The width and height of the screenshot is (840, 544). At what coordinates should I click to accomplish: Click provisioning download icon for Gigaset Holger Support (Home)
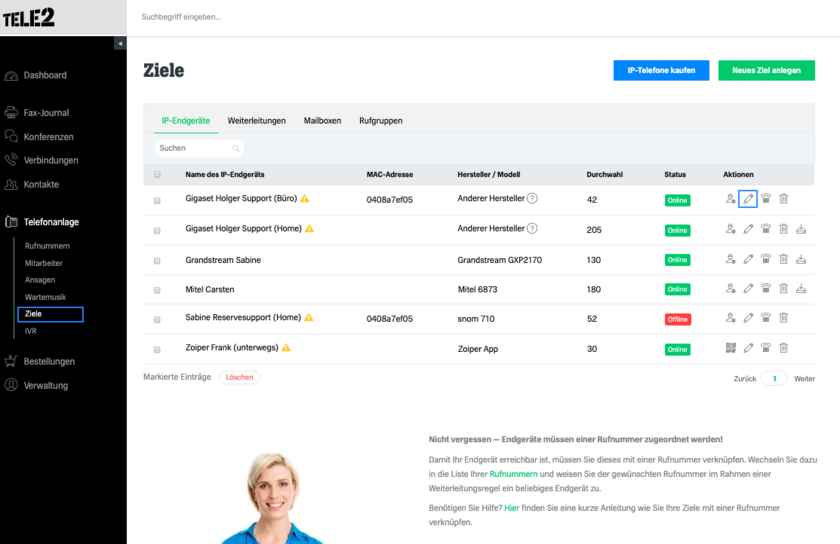801,229
